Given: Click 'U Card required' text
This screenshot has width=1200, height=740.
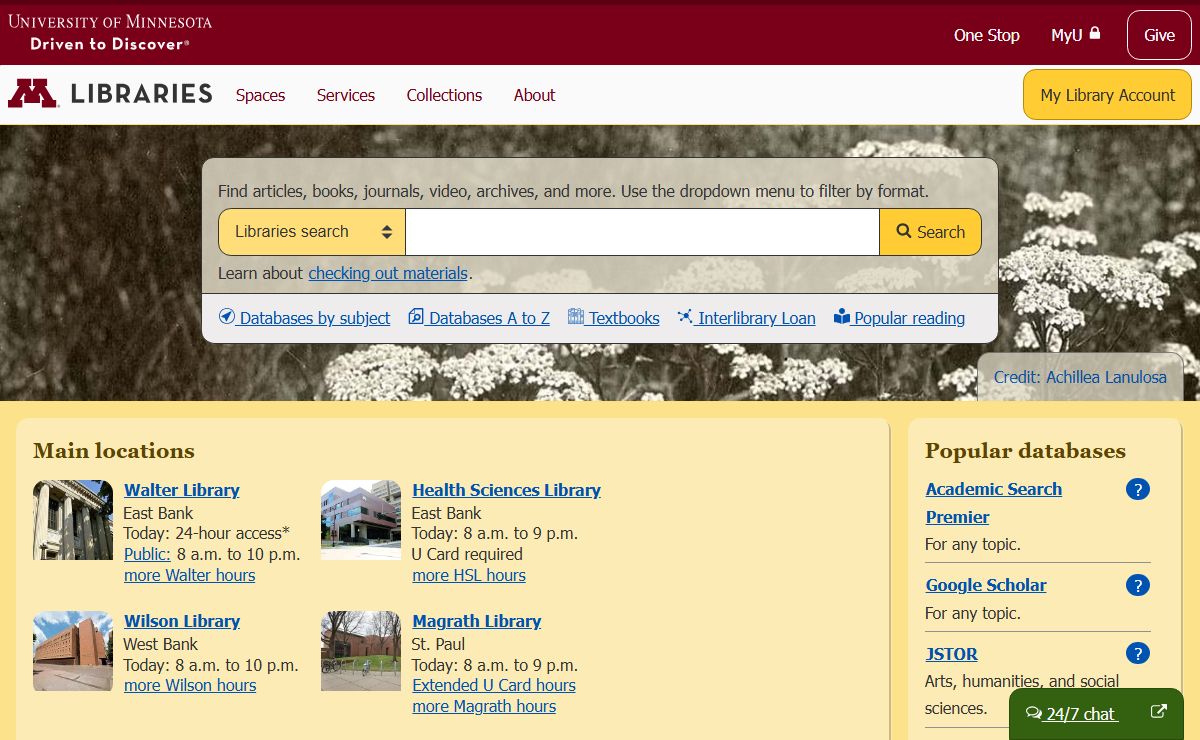Looking at the screenshot, I should [467, 554].
